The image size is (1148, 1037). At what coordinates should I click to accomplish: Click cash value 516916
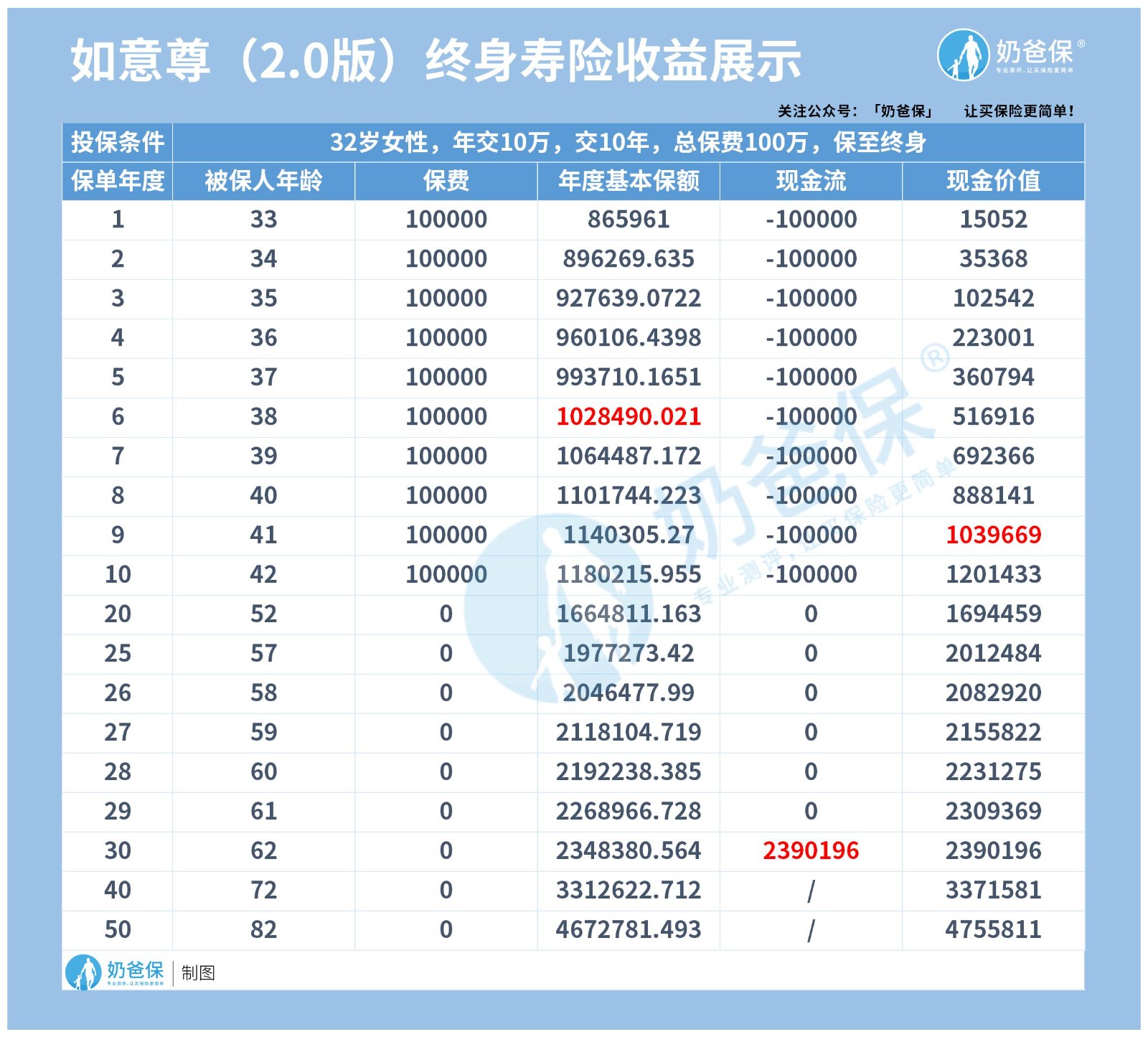pos(994,417)
